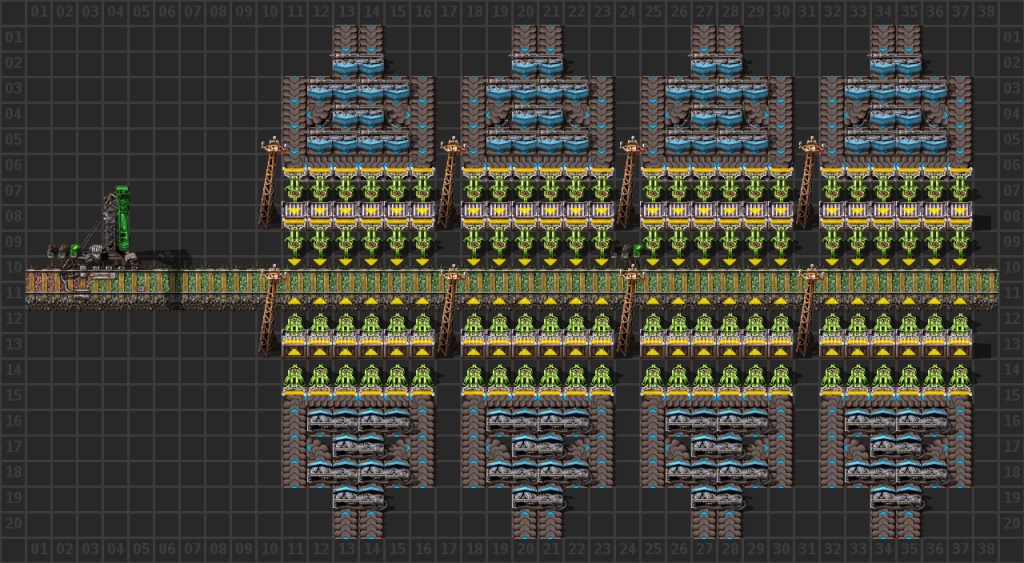Open the chest at column 14, row 13
The height and width of the screenshot is (563, 1024).
[371, 346]
